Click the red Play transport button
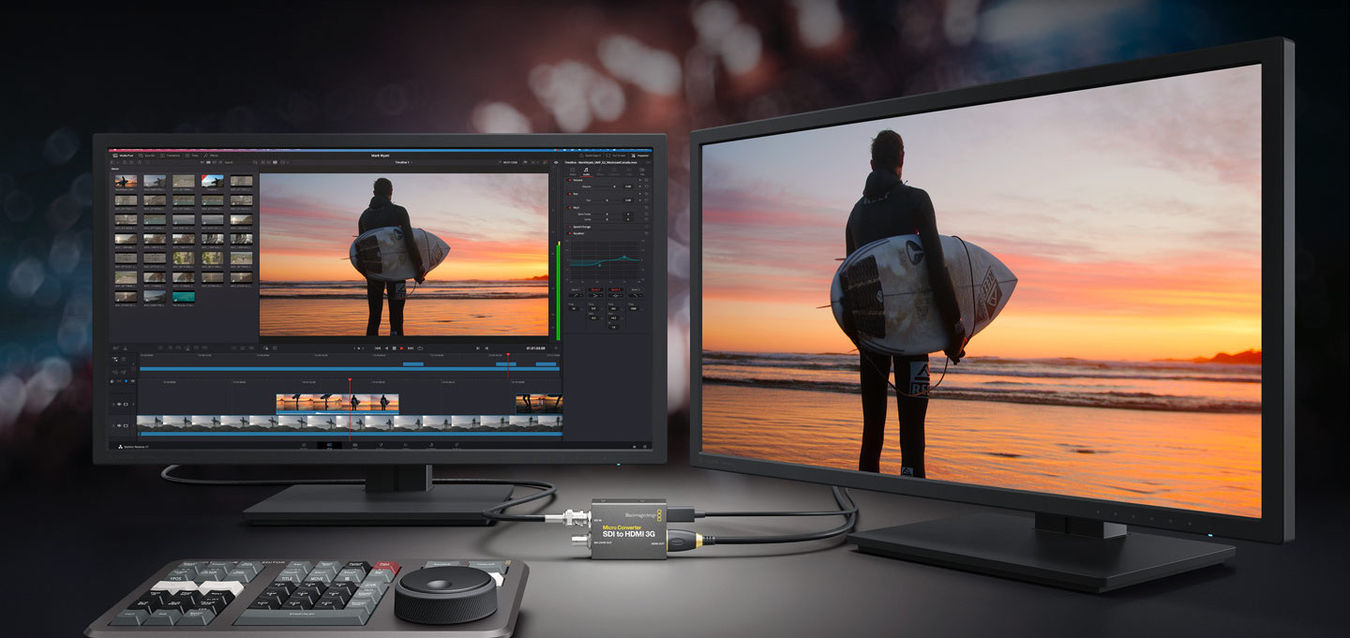 pyautogui.click(x=402, y=348)
